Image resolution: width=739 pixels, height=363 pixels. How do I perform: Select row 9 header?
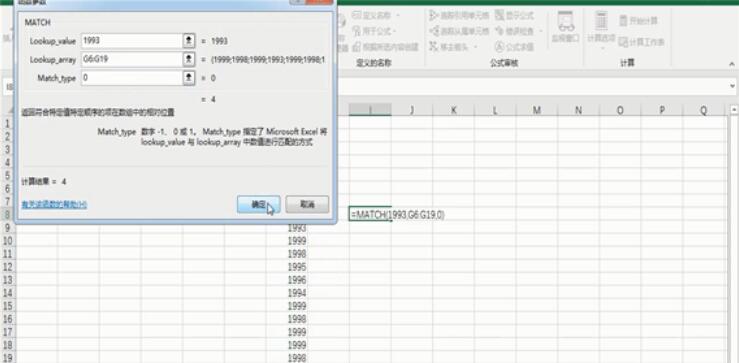[8, 228]
